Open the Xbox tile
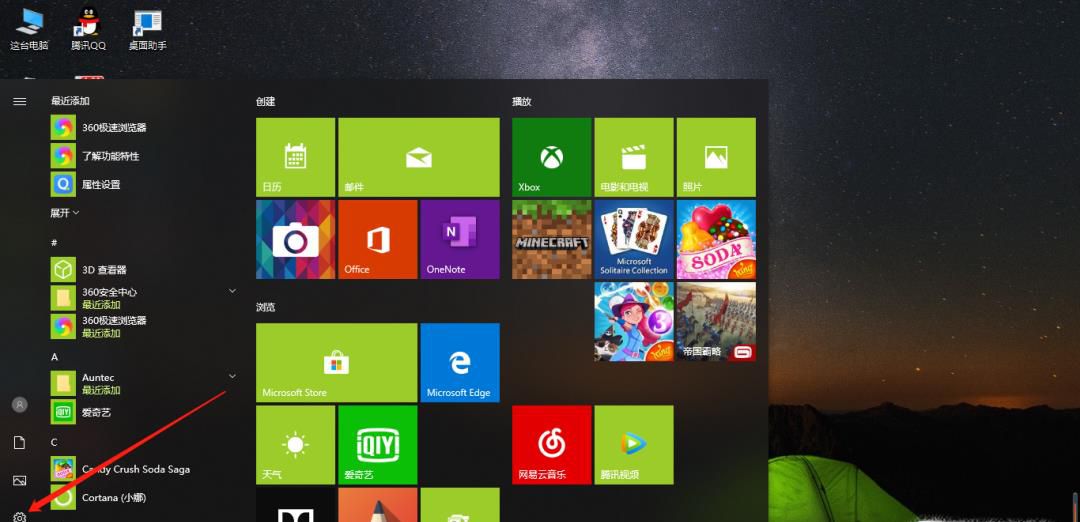This screenshot has height=522, width=1080. click(551, 157)
